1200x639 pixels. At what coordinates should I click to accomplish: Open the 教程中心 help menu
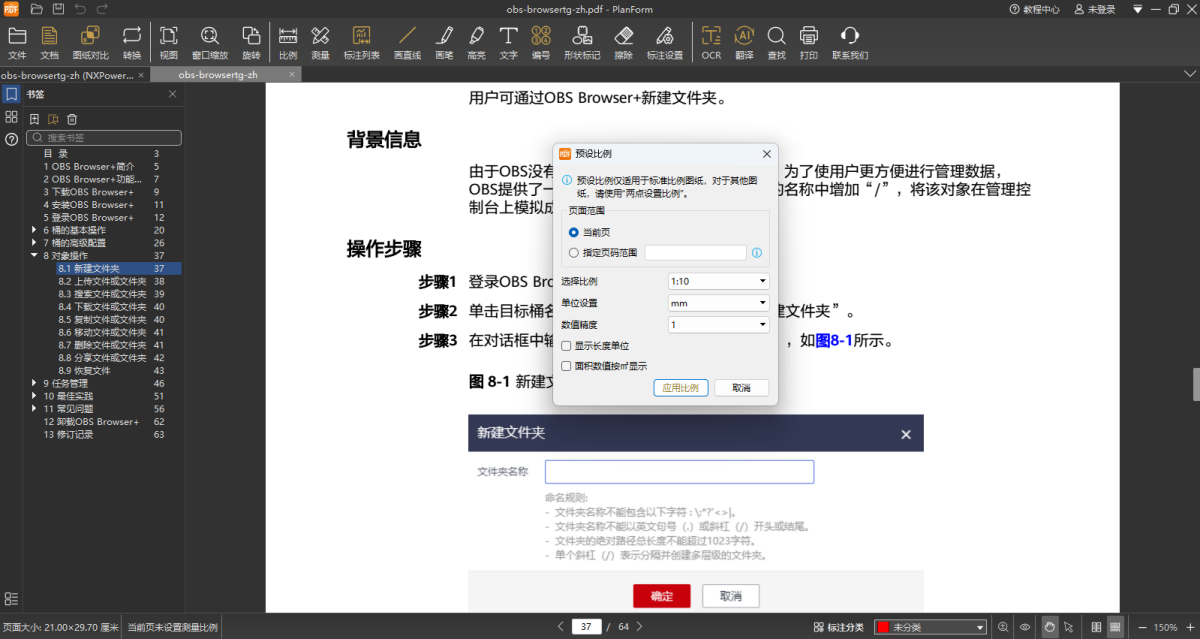1036,9
